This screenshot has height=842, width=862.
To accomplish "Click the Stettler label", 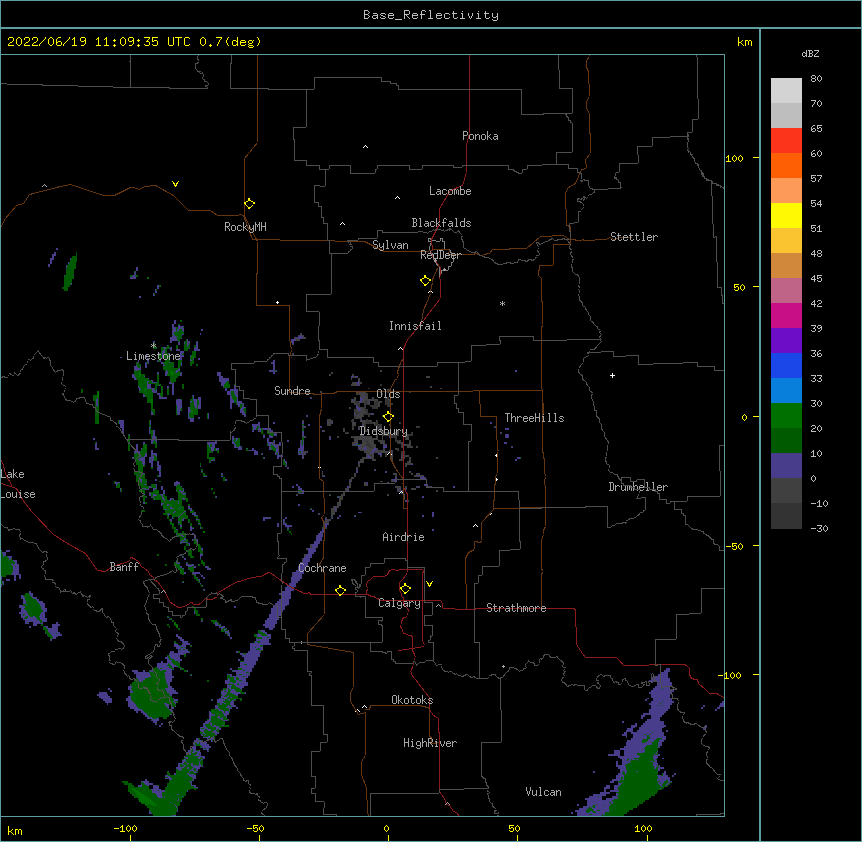I will tap(634, 237).
